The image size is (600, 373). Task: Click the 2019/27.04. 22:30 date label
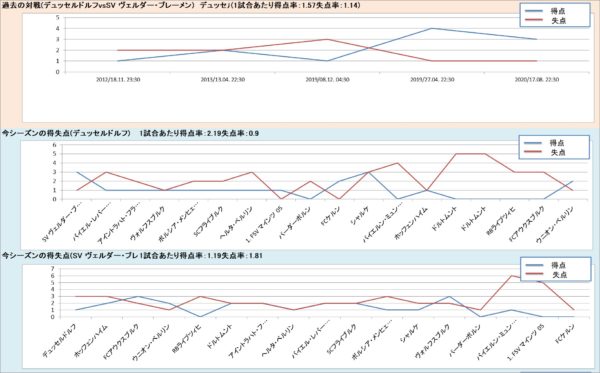coord(432,80)
